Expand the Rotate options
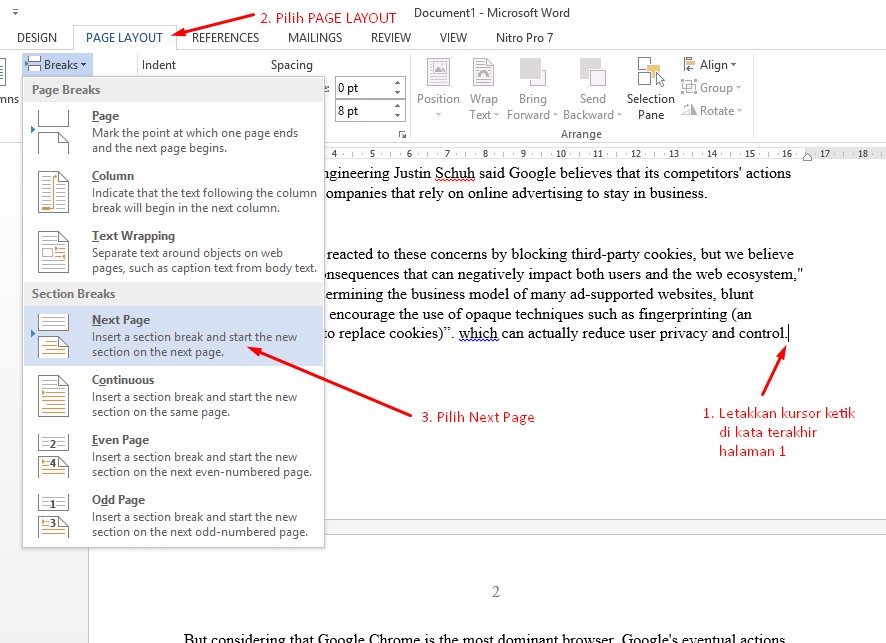The image size is (886, 643). (x=712, y=111)
